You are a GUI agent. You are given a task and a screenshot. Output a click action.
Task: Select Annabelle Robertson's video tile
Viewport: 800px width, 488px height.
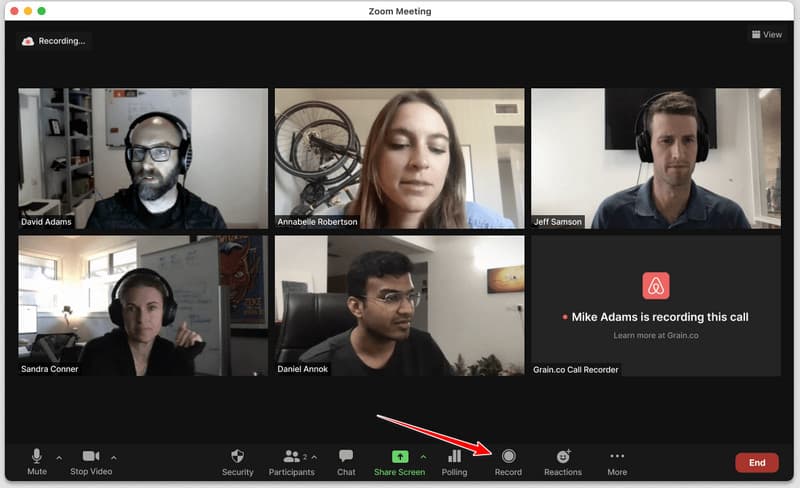[399, 158]
